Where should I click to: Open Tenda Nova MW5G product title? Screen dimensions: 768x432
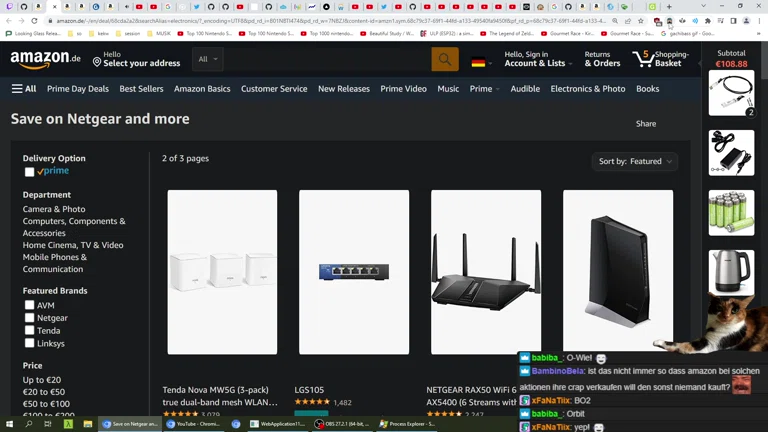click(x=220, y=396)
